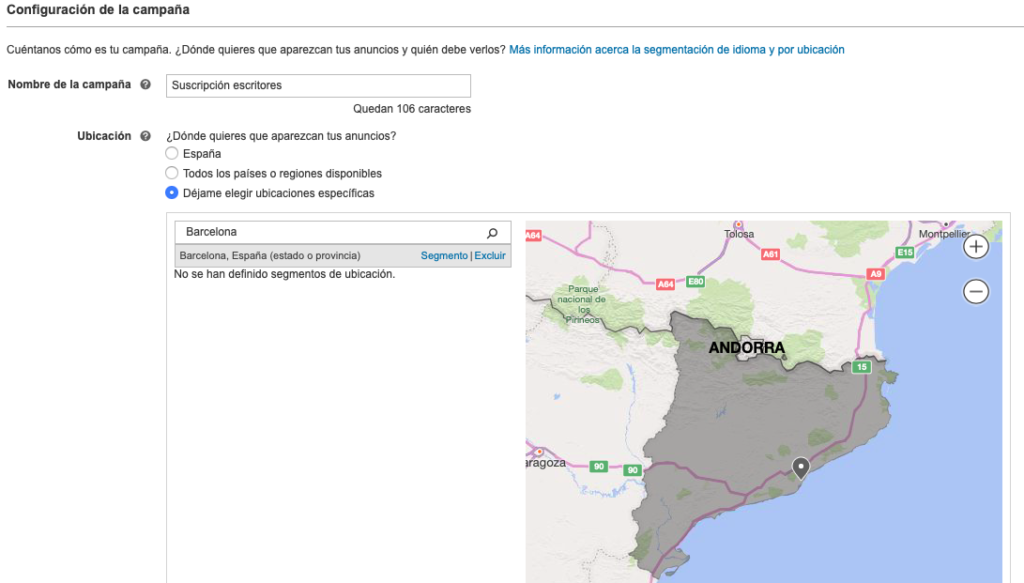1024x583 pixels.
Task: Choose Todos los países o regiones disponibles
Action: (172, 173)
